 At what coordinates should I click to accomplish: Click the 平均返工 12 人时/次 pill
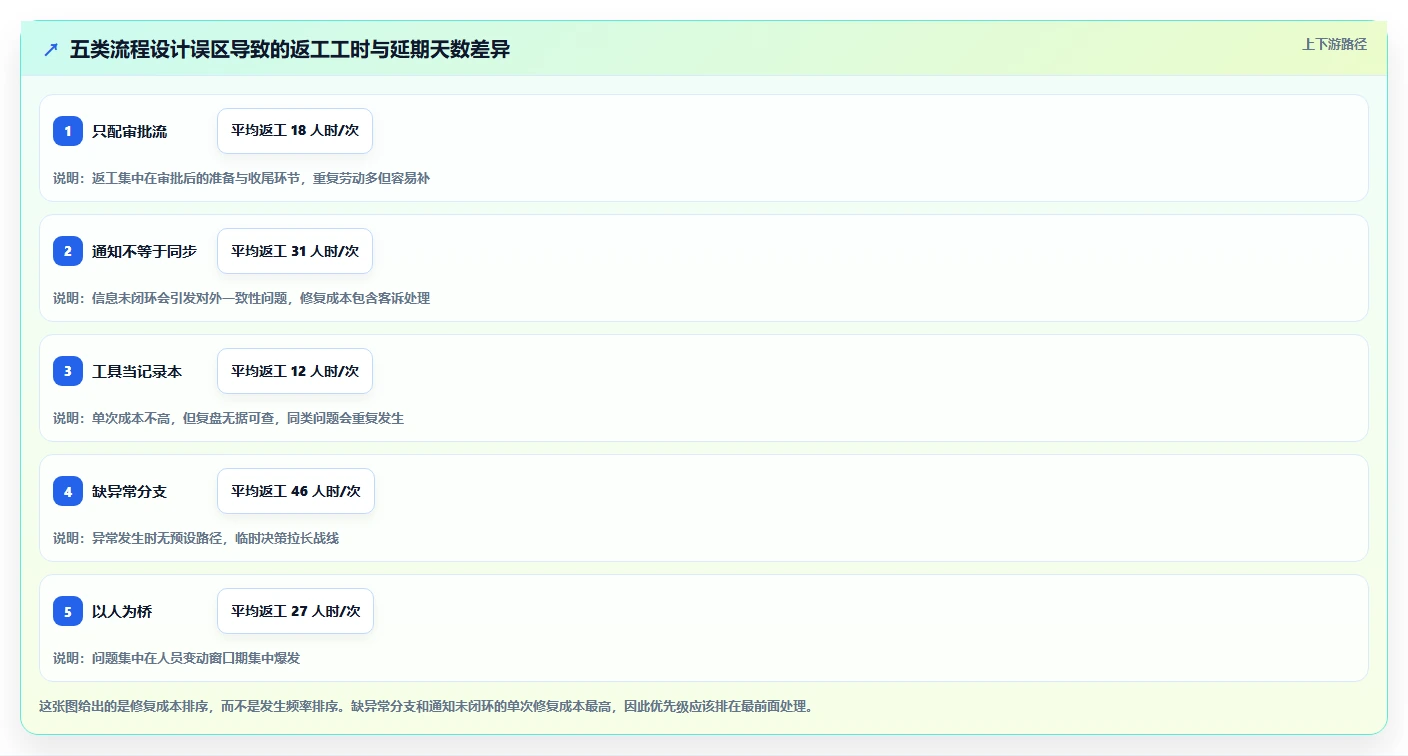coord(295,371)
